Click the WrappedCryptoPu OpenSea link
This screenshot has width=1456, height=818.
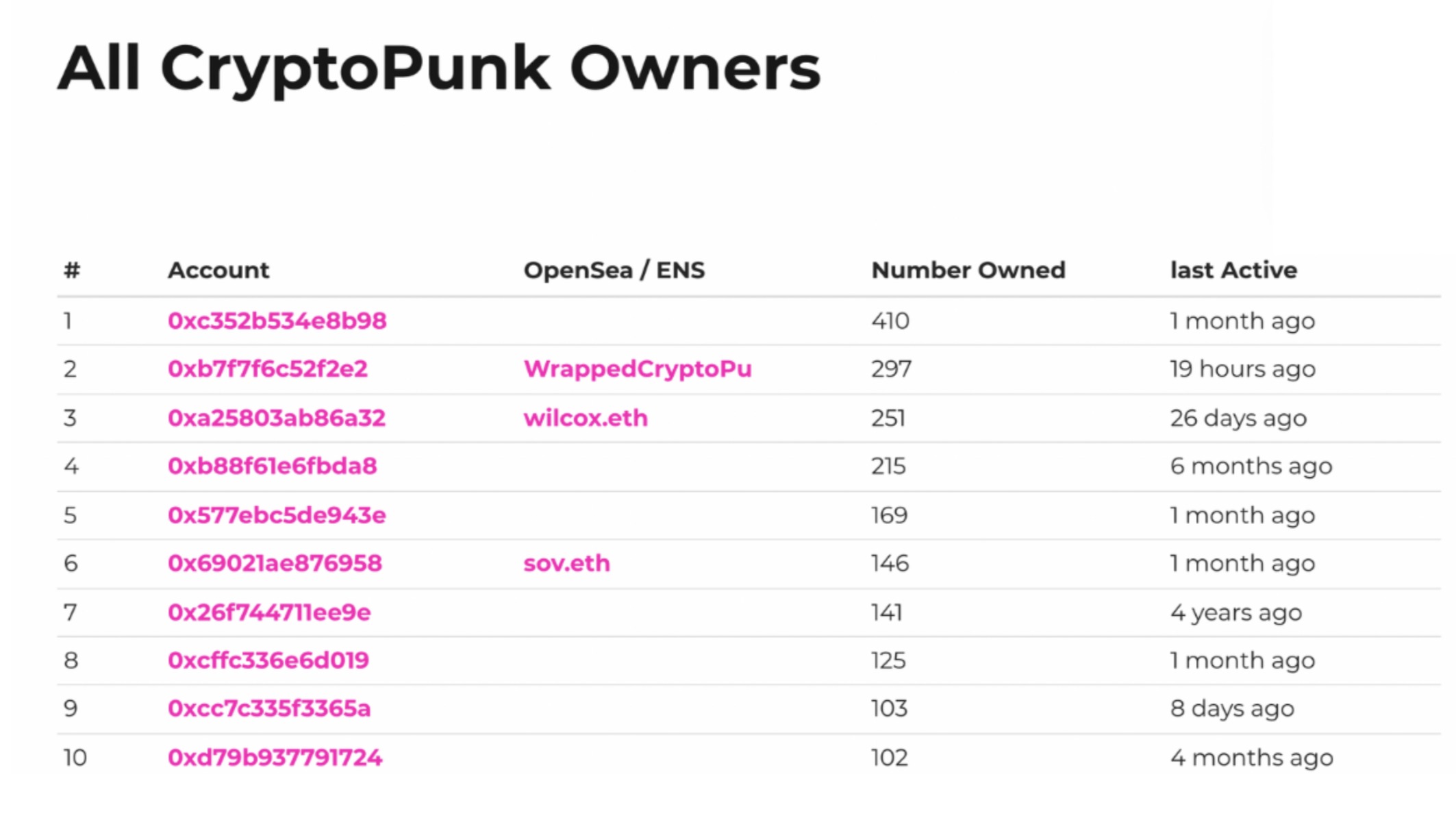tap(637, 369)
